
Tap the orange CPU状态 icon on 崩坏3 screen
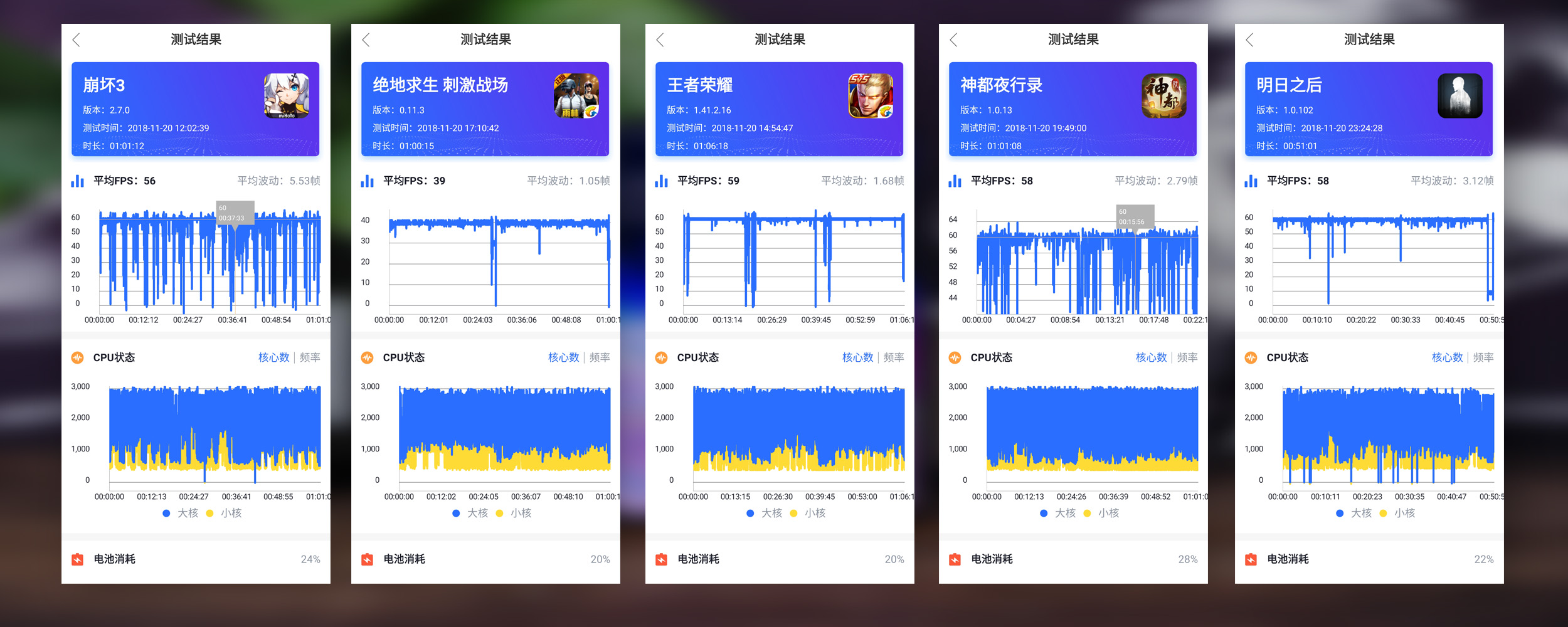click(x=77, y=357)
